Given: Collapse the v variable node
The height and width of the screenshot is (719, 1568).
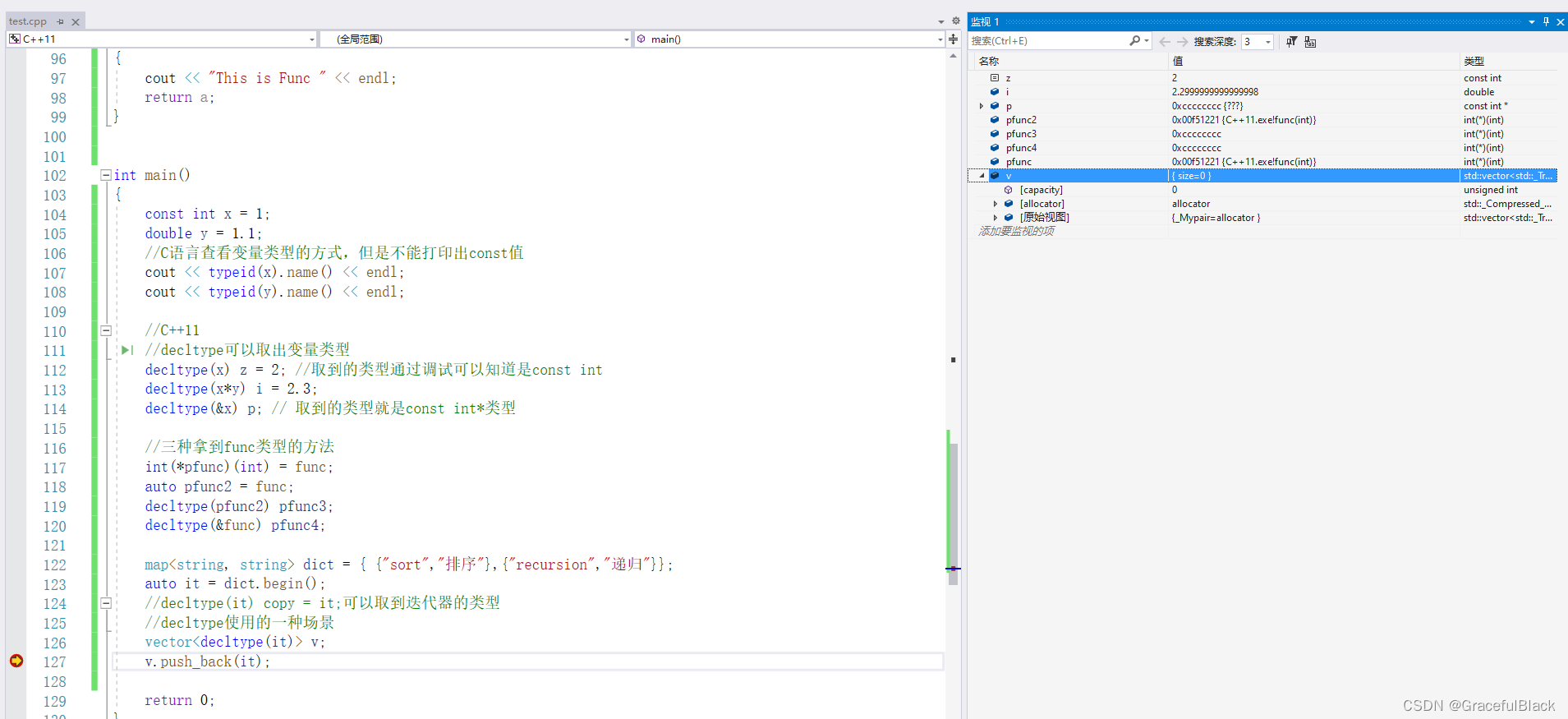Looking at the screenshot, I should click(982, 176).
